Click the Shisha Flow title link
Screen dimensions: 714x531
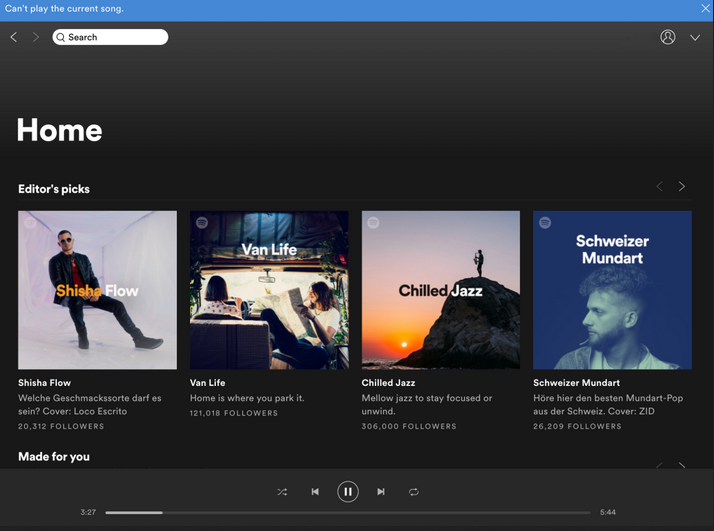44,383
